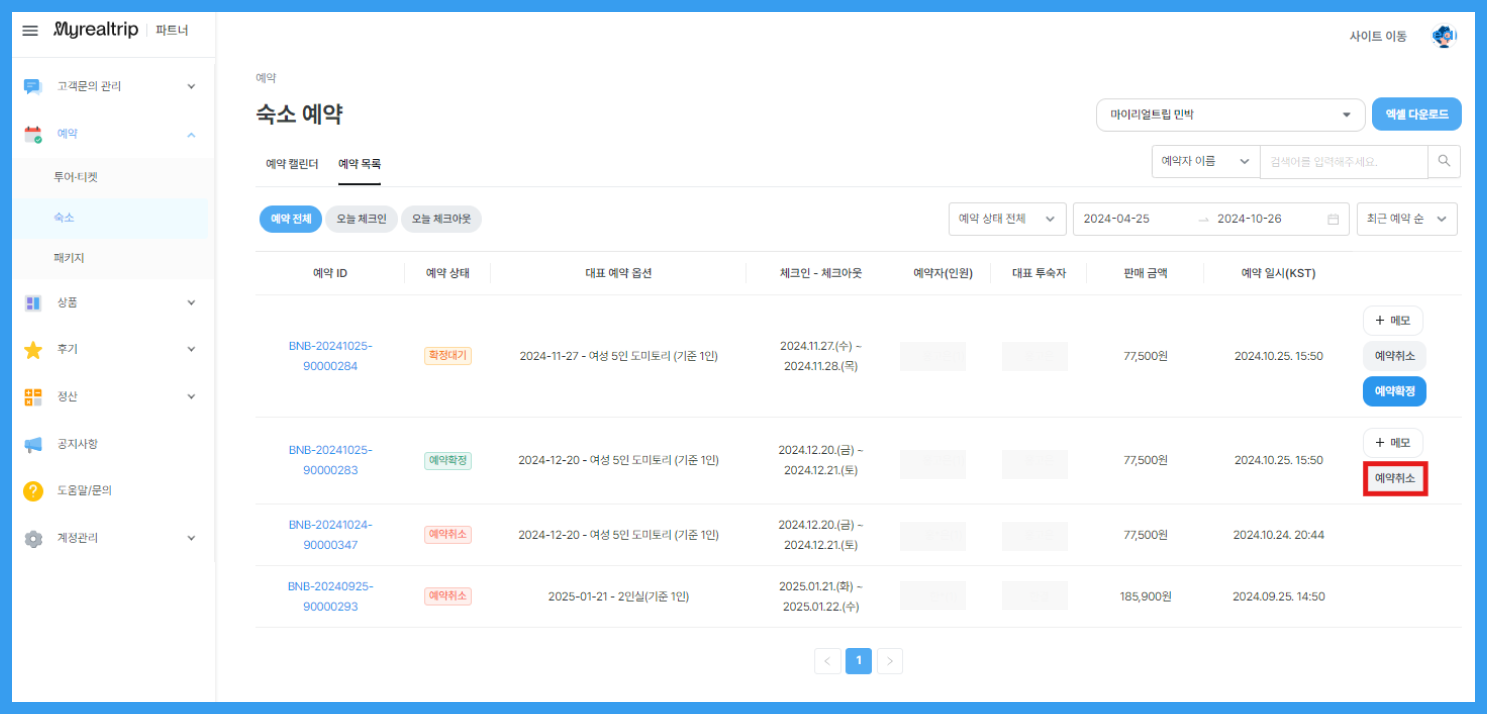
Task: Click the profile avatar in top right
Action: click(x=1443, y=33)
